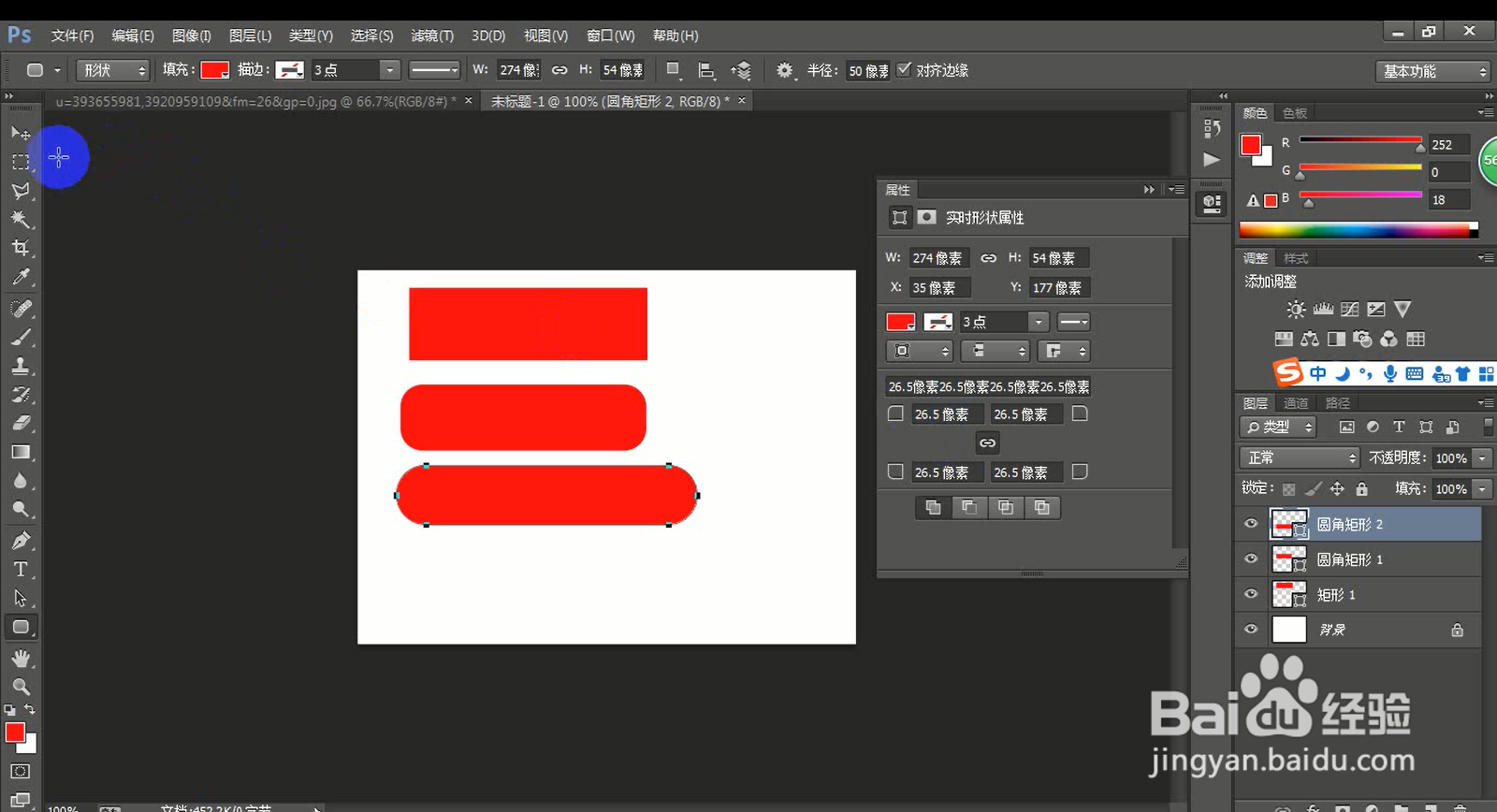Image resolution: width=1497 pixels, height=812 pixels.
Task: Open the gear settings in options bar
Action: coord(784,70)
